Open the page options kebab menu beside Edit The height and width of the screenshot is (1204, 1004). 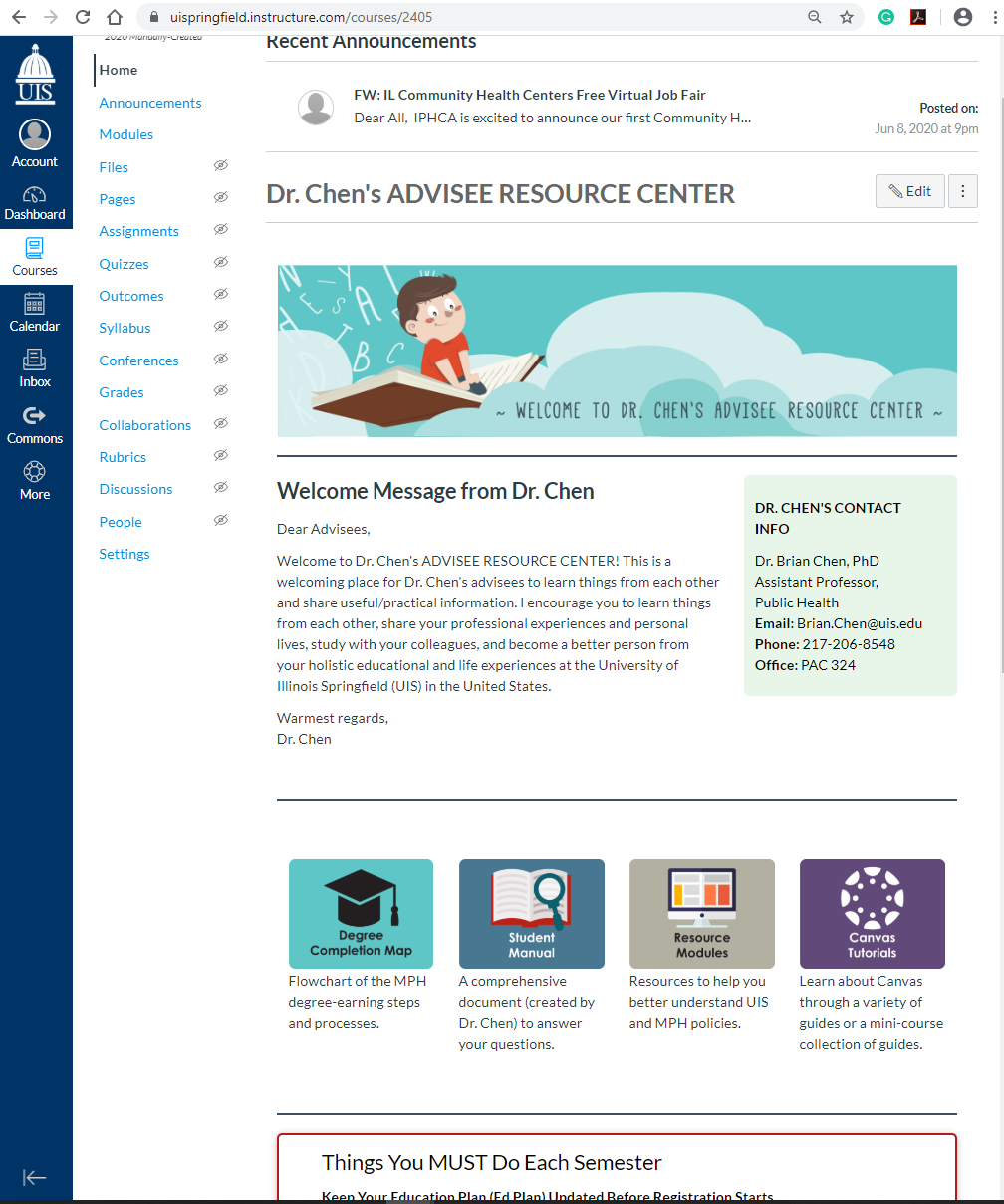pos(963,191)
